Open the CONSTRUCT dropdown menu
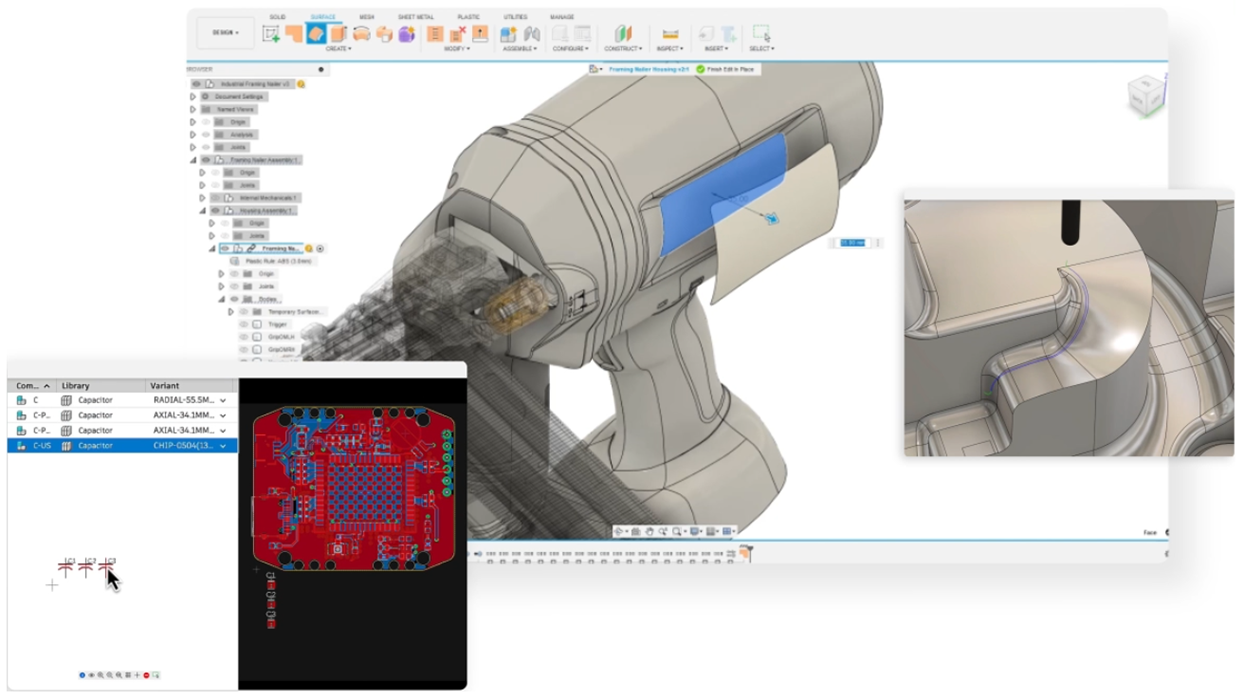 (623, 48)
